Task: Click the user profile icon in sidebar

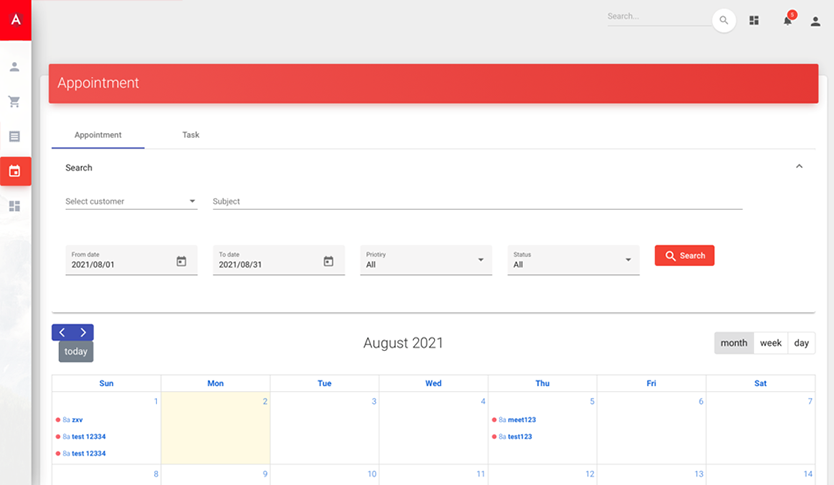Action: point(14,67)
